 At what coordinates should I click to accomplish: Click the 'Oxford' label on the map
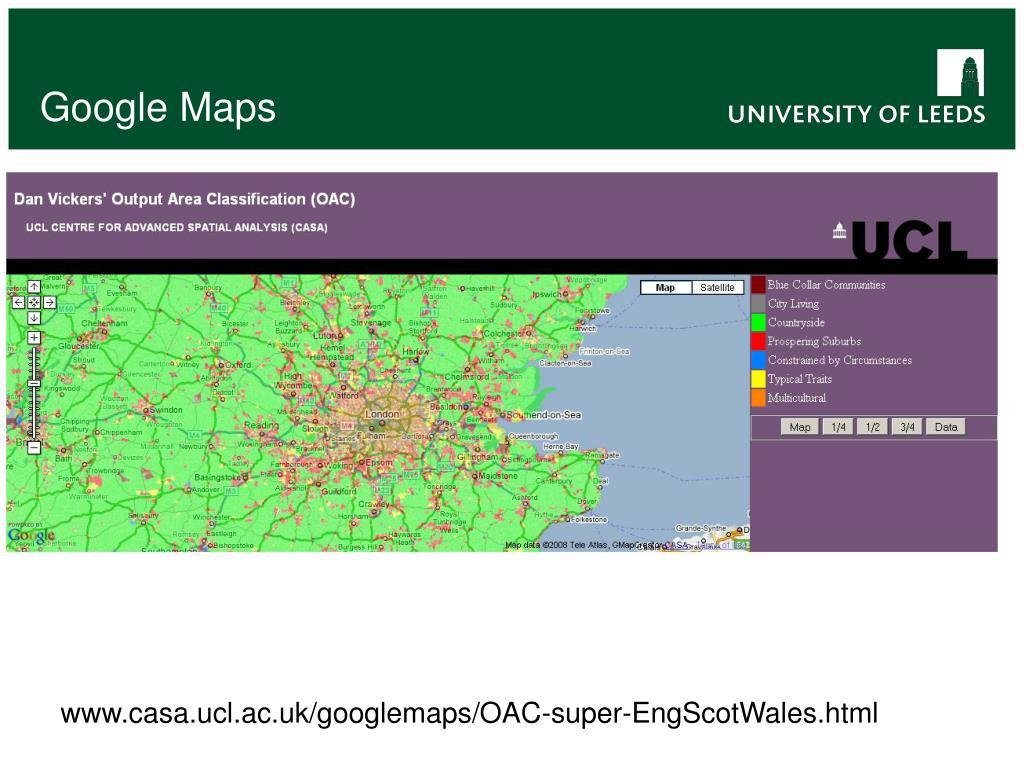pos(238,365)
